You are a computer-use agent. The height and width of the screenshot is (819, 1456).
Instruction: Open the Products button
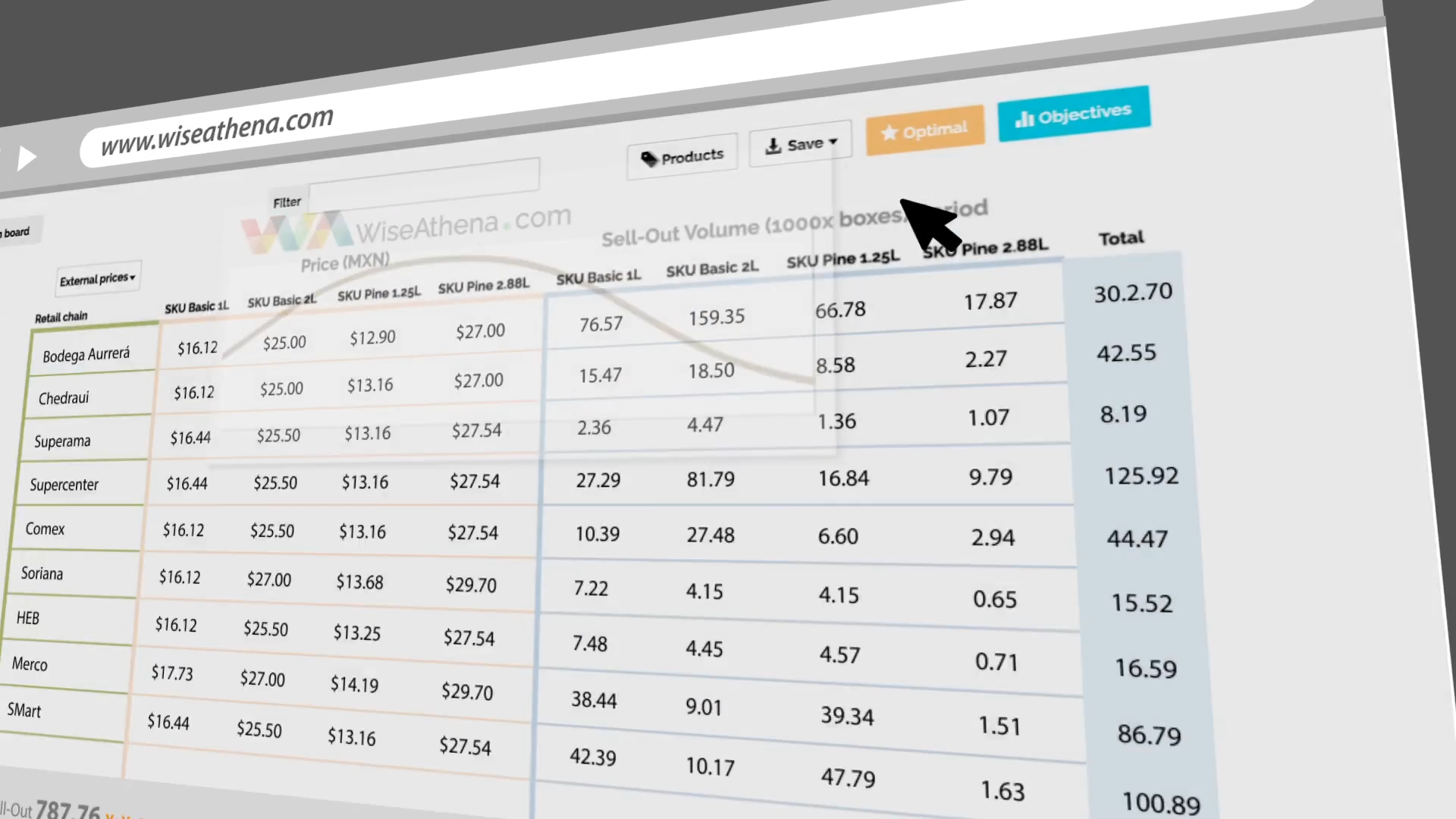point(682,157)
